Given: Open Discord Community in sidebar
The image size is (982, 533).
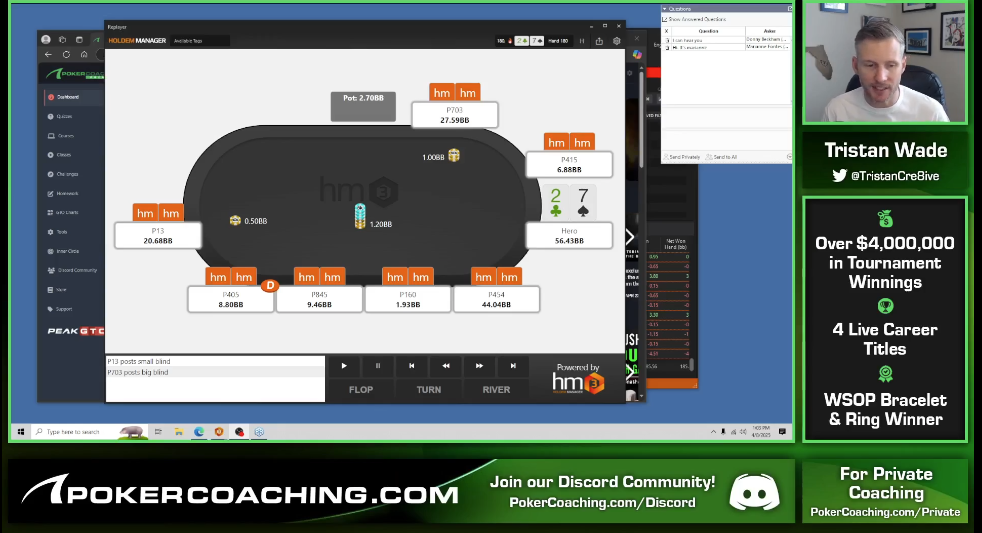Looking at the screenshot, I should (76, 271).
